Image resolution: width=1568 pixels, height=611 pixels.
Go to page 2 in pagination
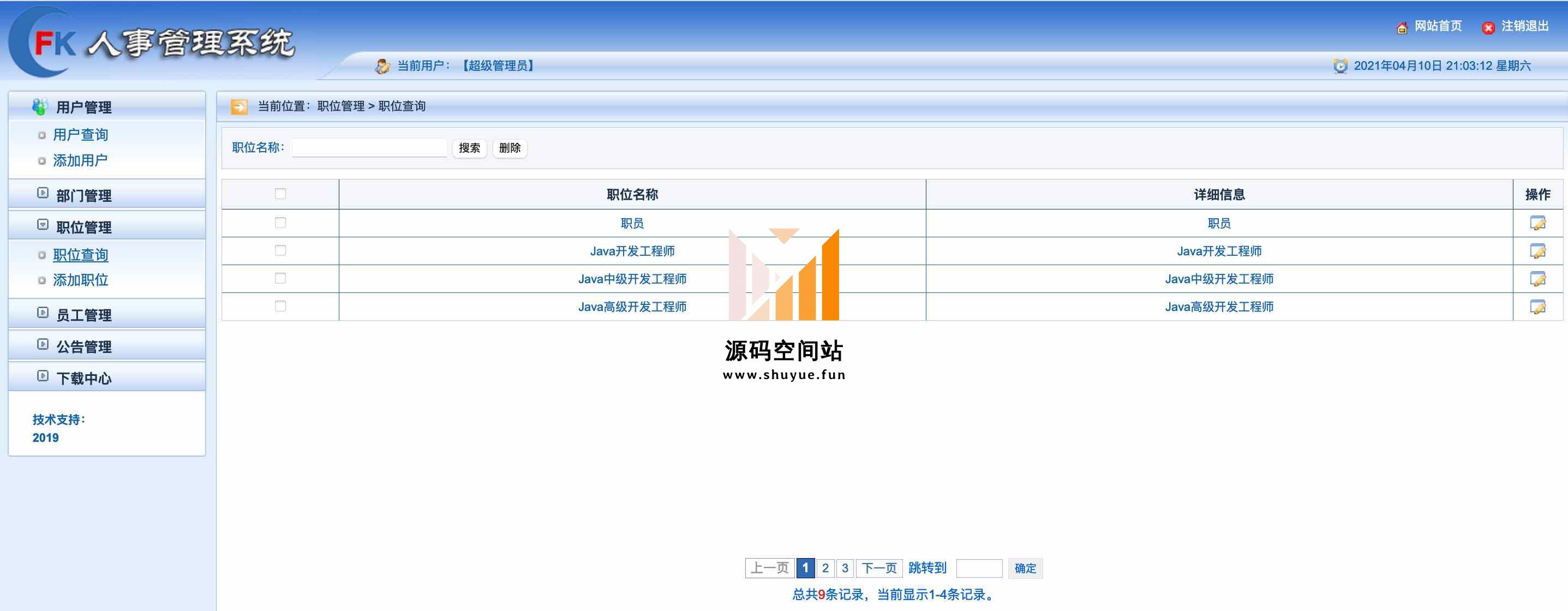pos(825,568)
